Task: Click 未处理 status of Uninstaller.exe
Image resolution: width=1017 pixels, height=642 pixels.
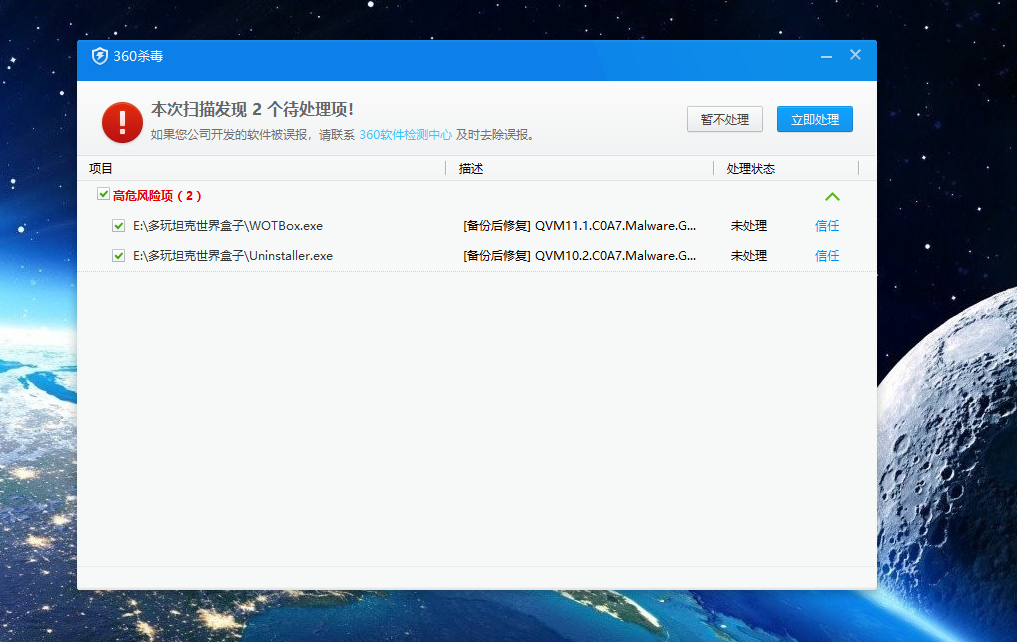Action: [x=748, y=256]
